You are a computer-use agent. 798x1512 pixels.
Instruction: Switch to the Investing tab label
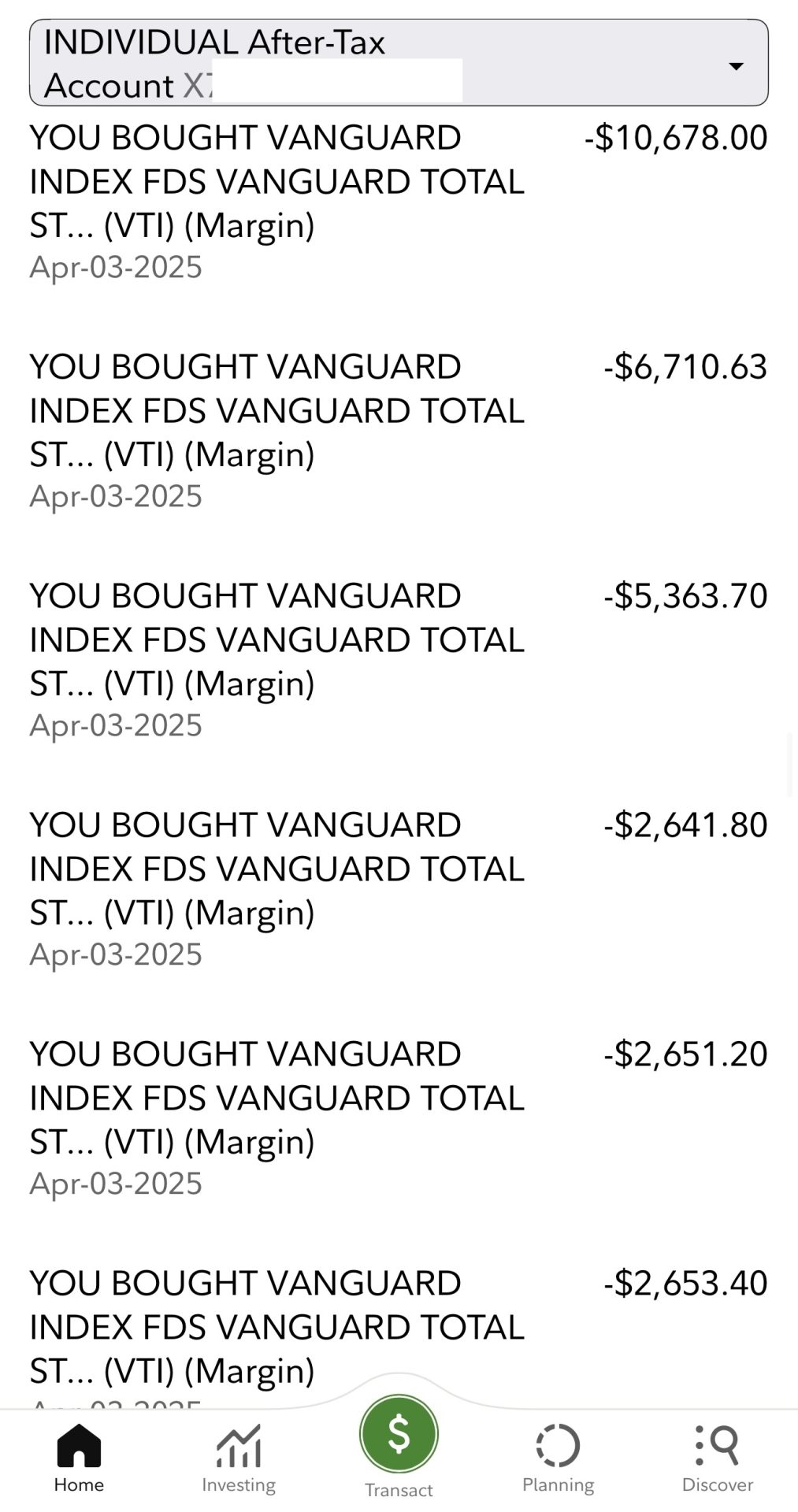click(238, 1485)
